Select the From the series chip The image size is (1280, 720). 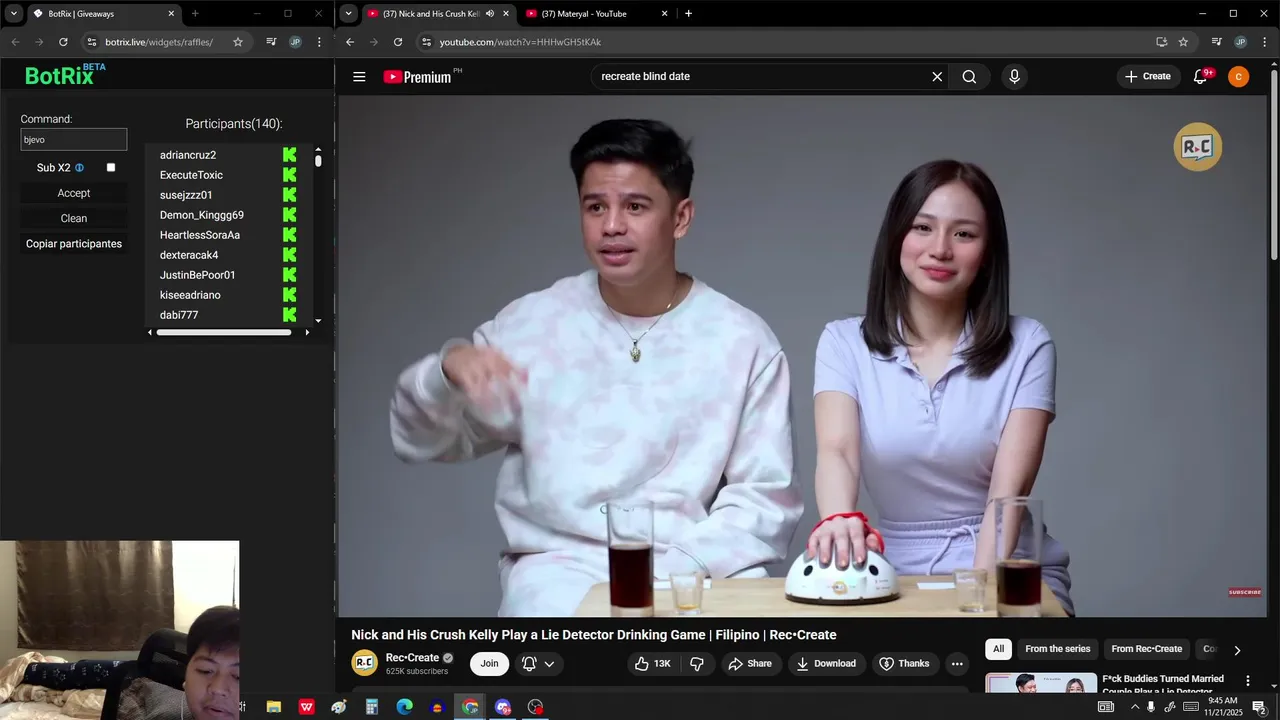pos(1057,649)
